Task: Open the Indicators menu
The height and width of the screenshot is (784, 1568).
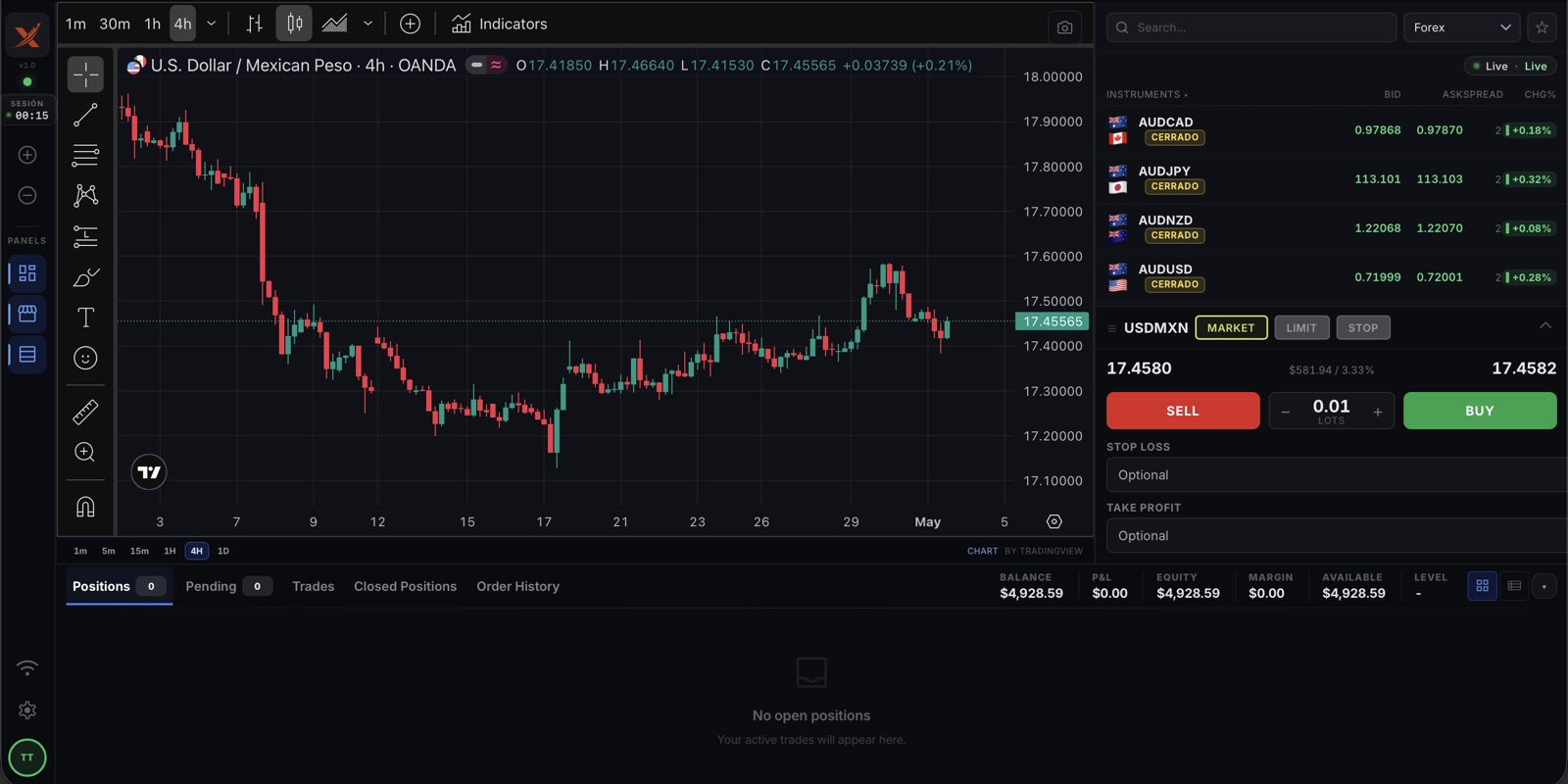Action: coord(500,24)
